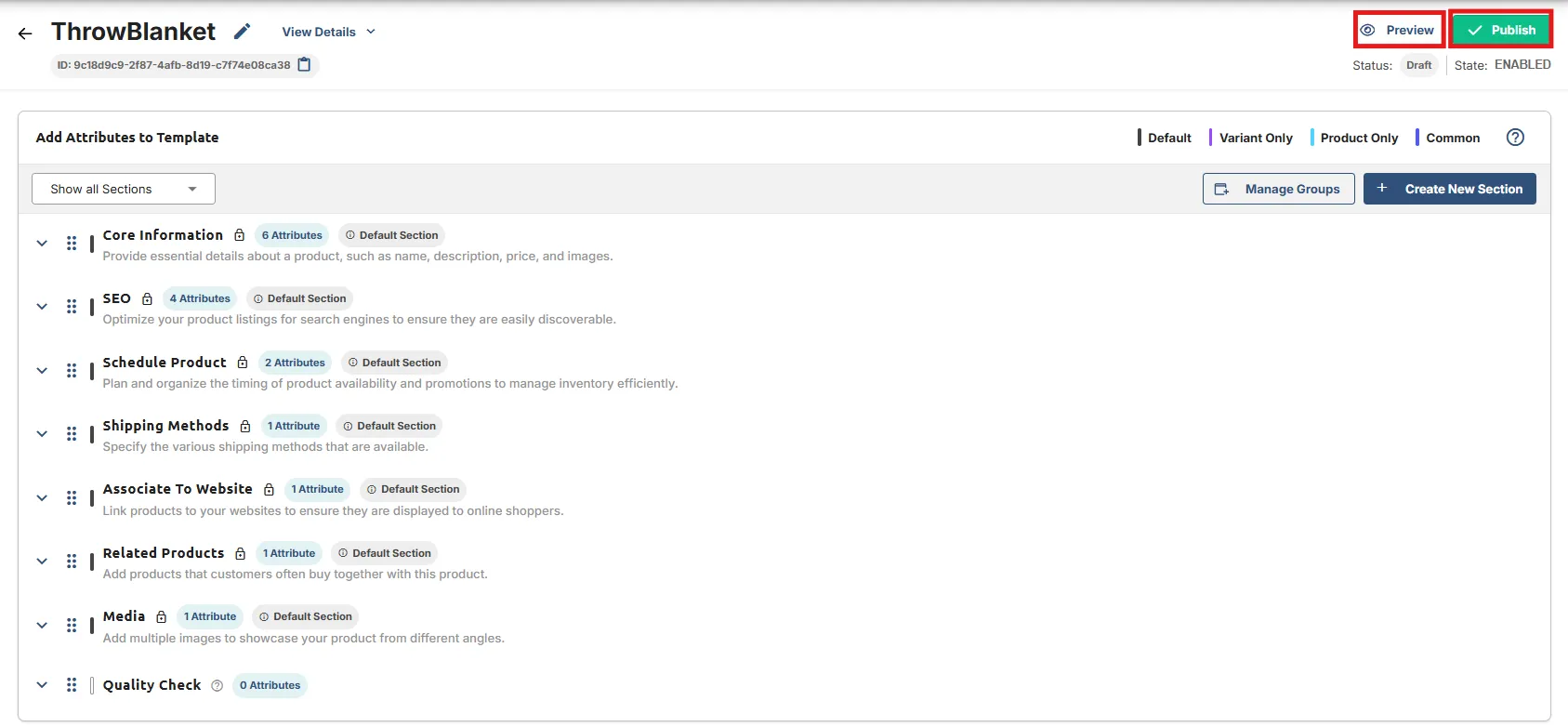Open Manage Groups
The image size is (1568, 727).
click(1279, 189)
